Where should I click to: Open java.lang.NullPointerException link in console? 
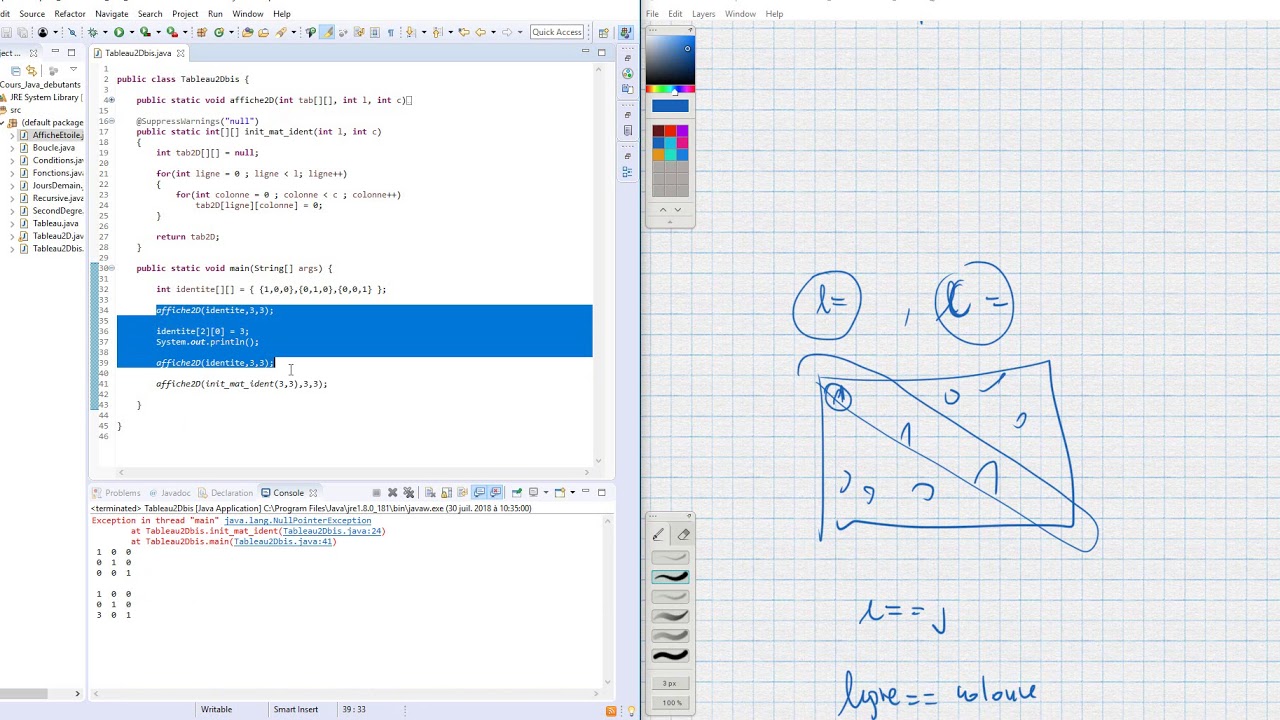pos(297,520)
